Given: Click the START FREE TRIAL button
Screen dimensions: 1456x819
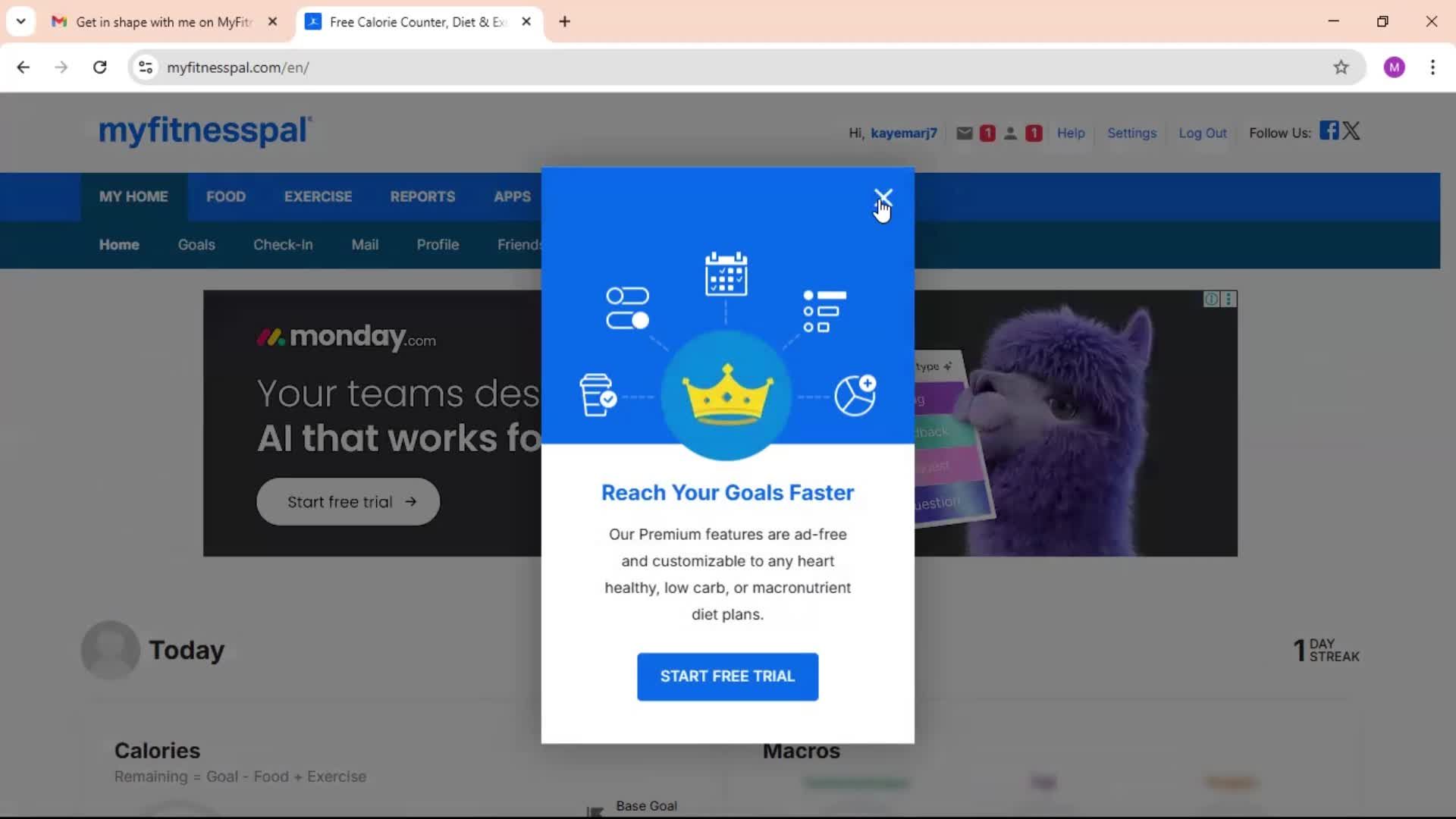Looking at the screenshot, I should pos(727,676).
